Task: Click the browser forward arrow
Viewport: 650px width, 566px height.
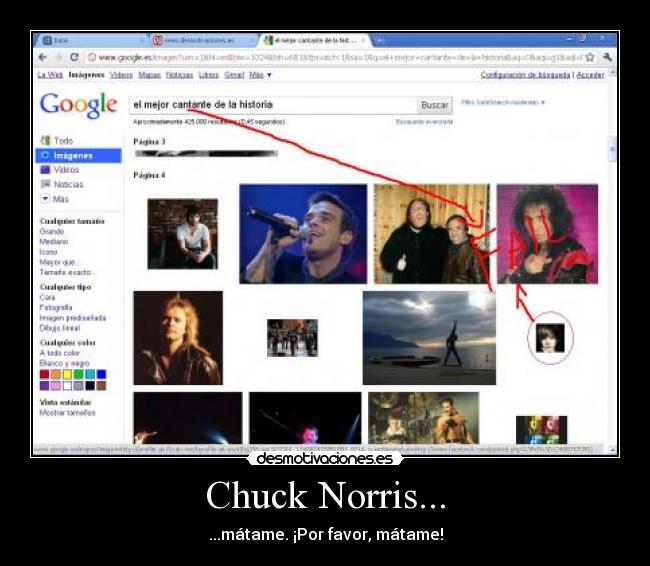Action: (58, 57)
